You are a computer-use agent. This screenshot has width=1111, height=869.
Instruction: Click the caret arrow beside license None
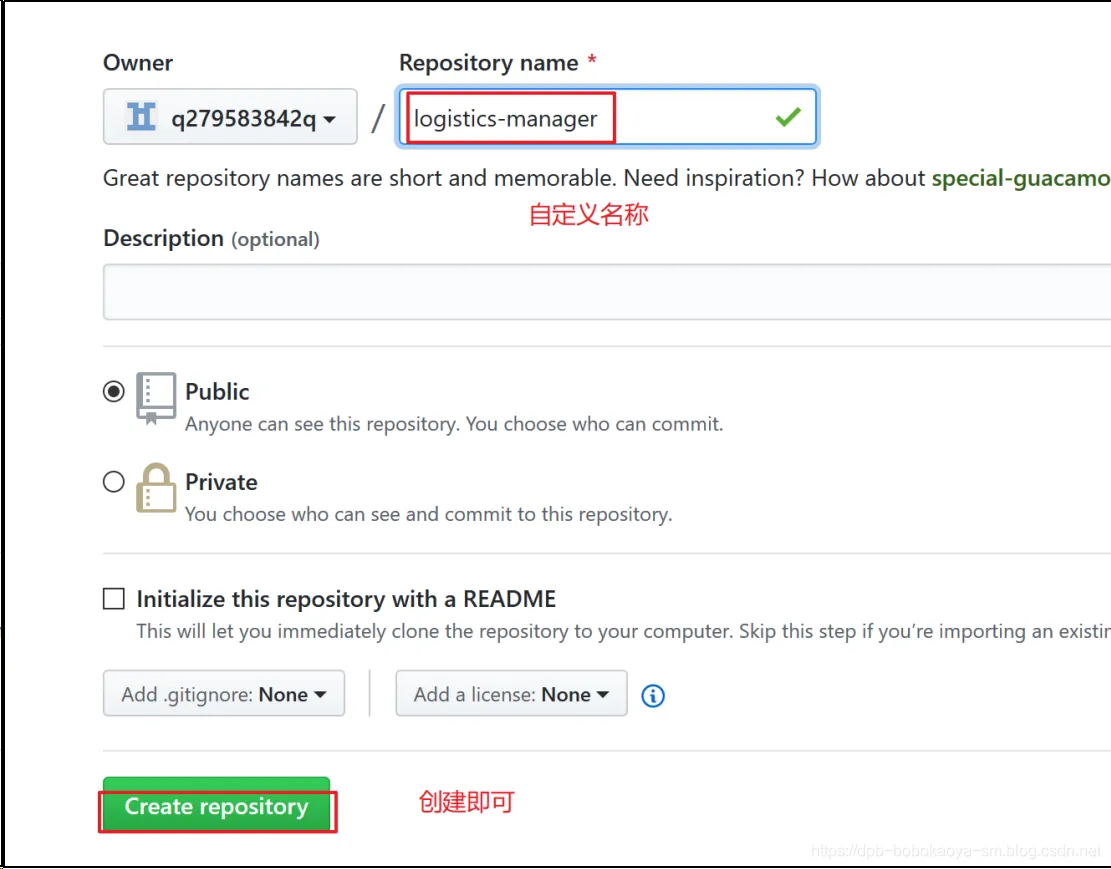tap(603, 695)
